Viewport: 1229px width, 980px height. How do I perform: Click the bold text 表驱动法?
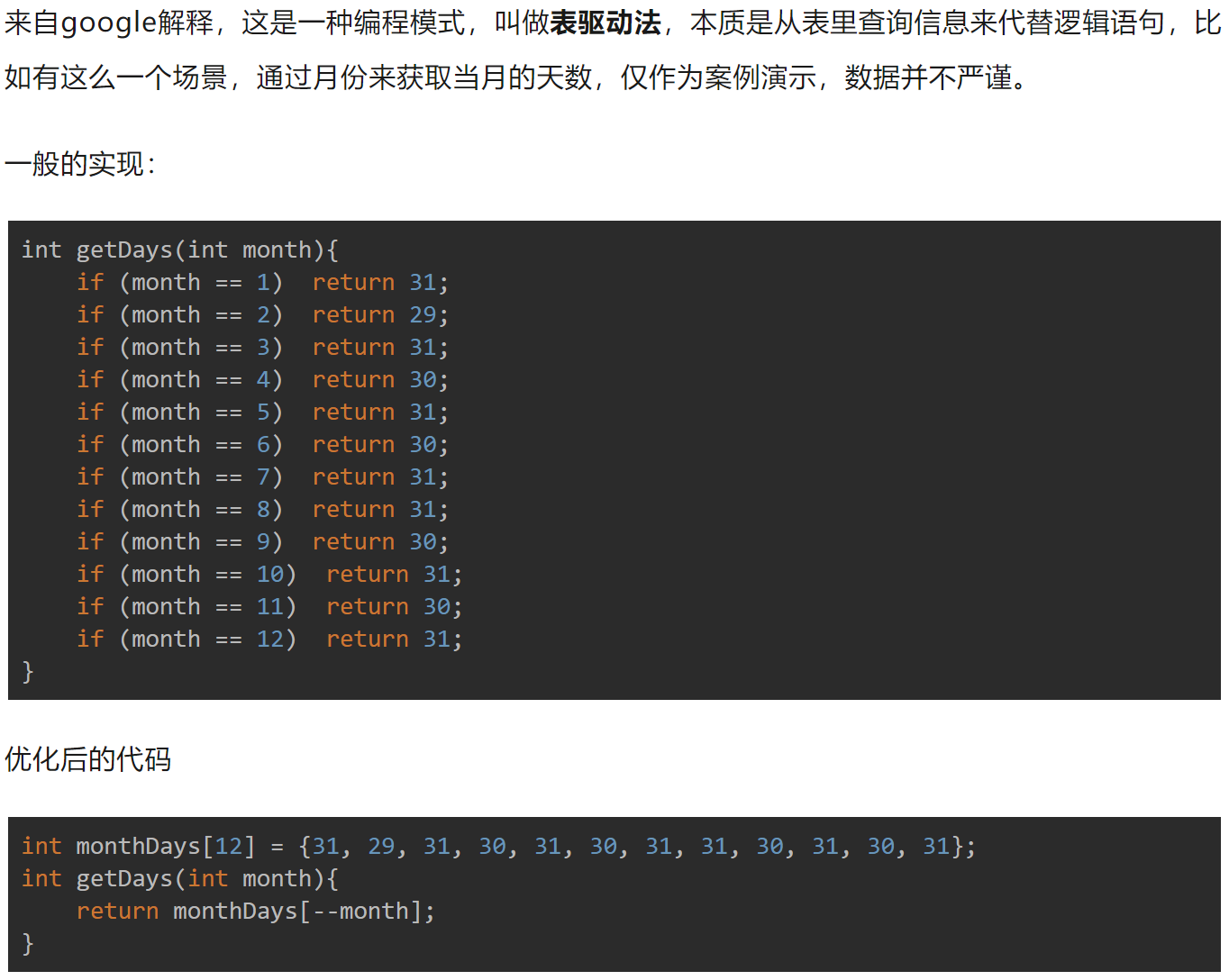click(605, 23)
